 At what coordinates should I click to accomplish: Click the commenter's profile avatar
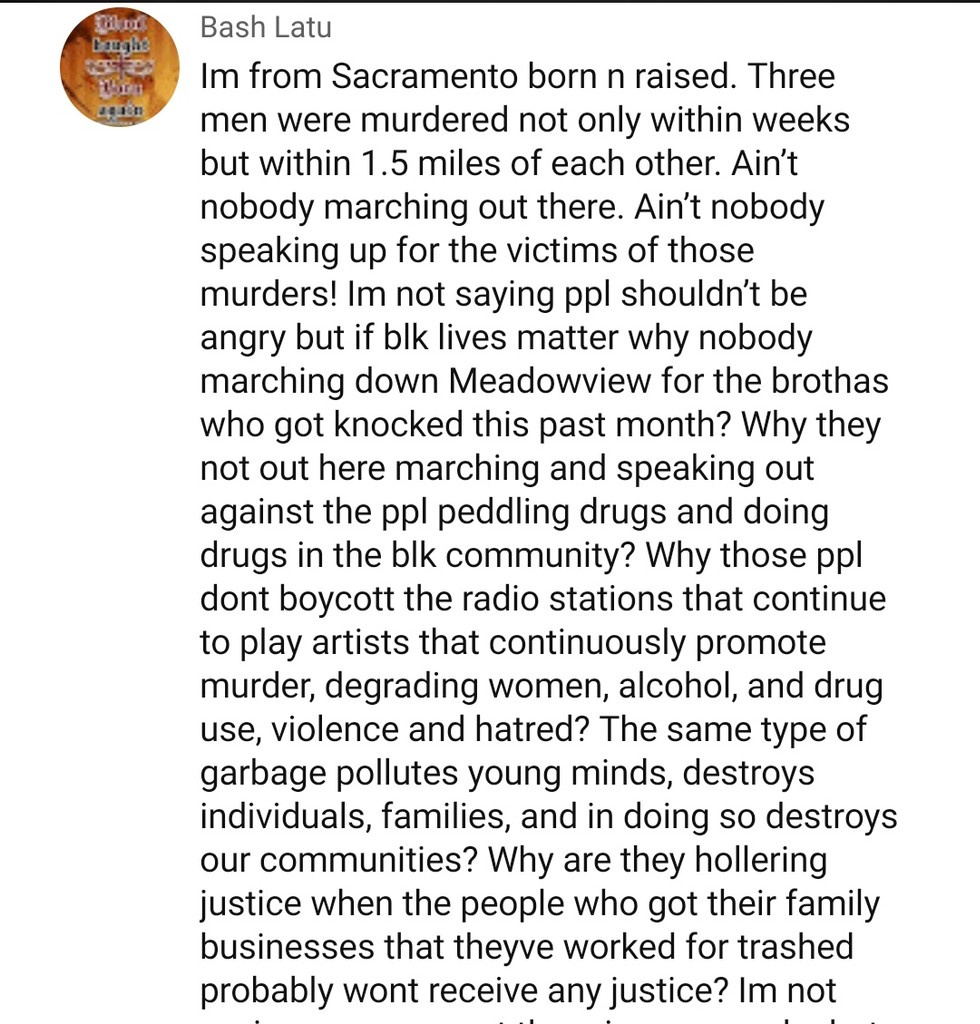[119, 69]
